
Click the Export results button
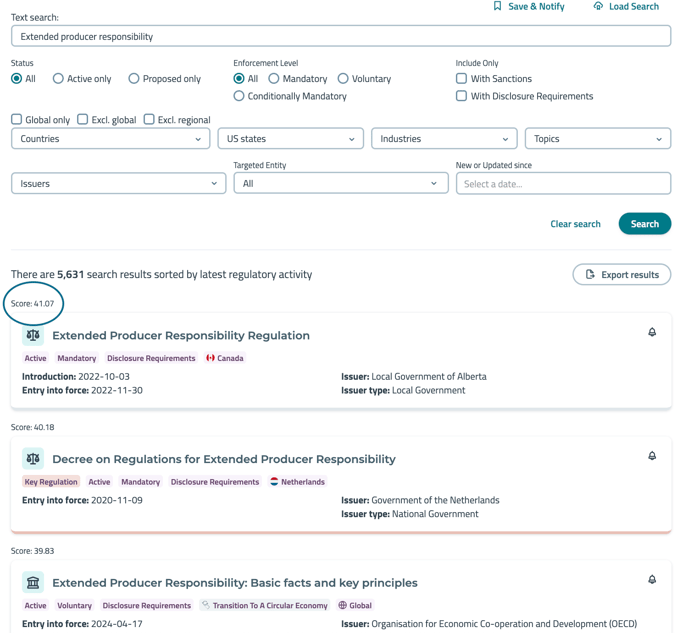621,274
